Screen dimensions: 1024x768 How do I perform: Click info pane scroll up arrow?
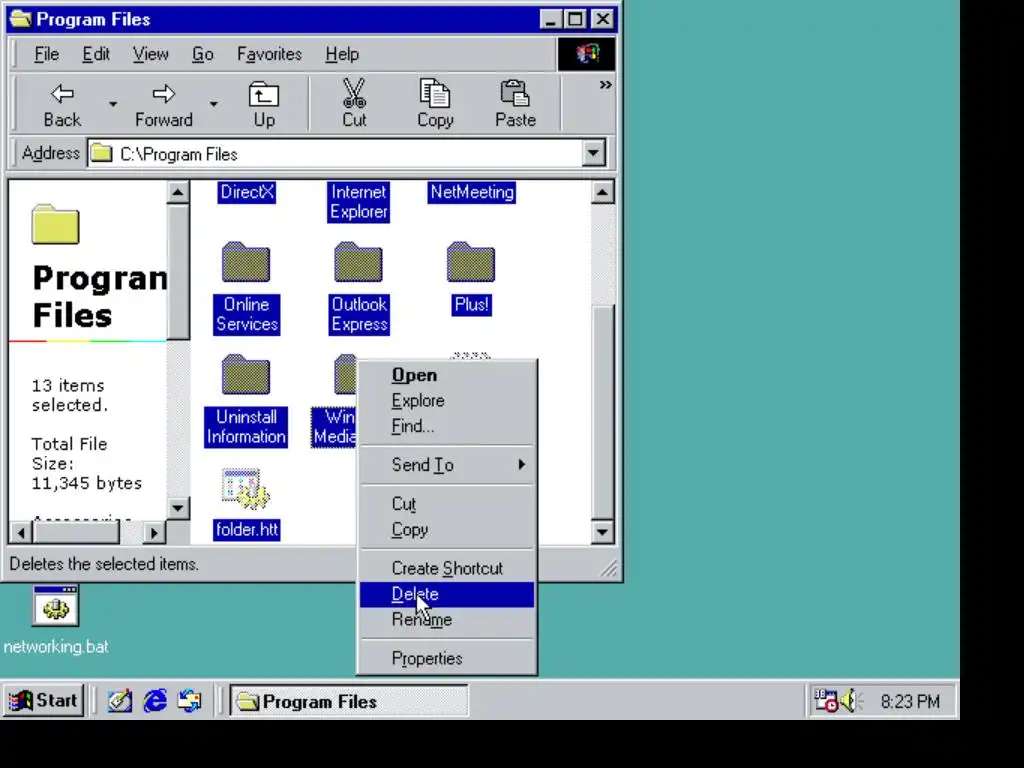tap(178, 193)
